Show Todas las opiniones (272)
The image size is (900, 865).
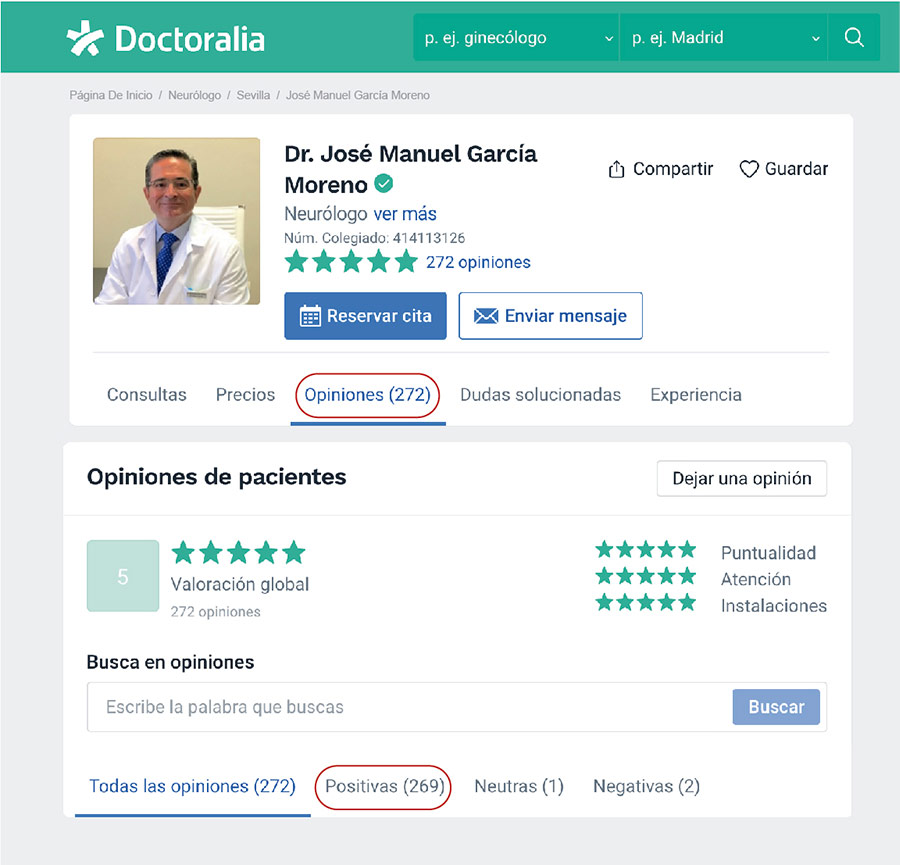192,786
